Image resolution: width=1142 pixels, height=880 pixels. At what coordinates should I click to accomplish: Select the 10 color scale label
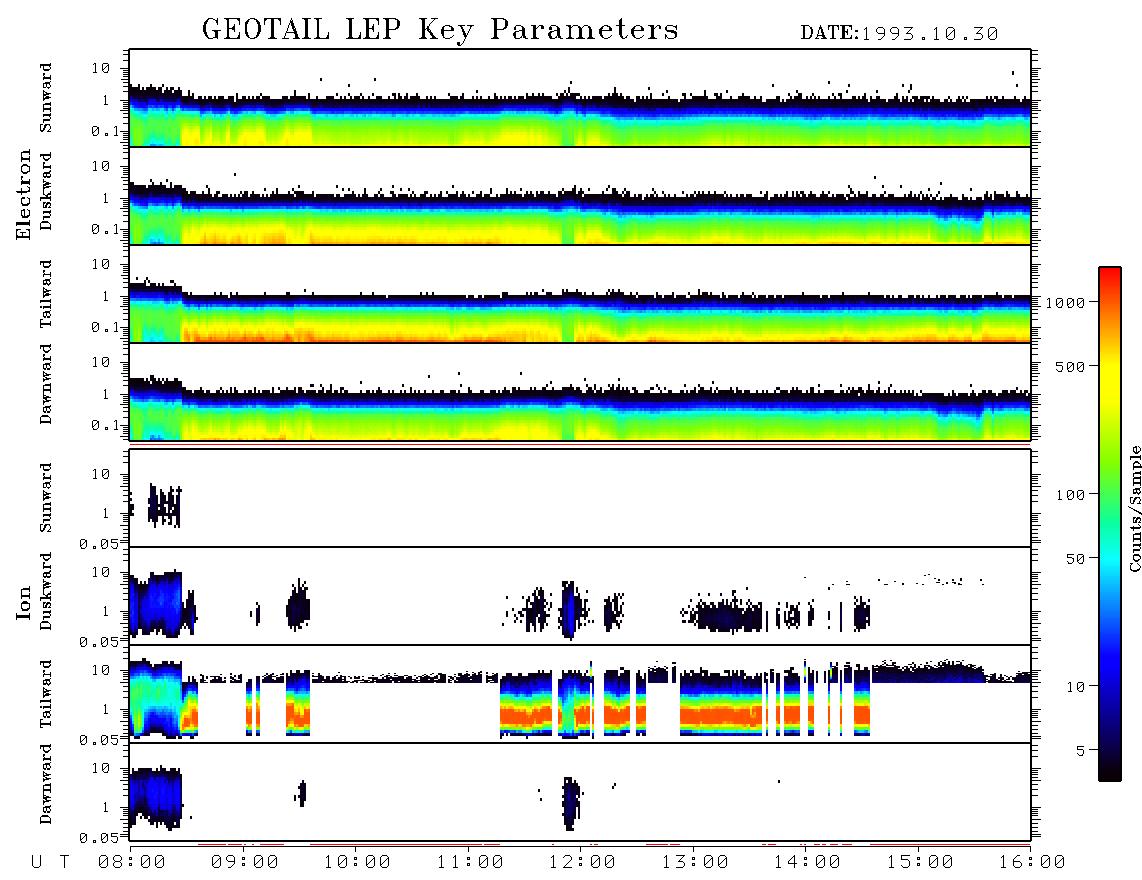coord(1075,687)
